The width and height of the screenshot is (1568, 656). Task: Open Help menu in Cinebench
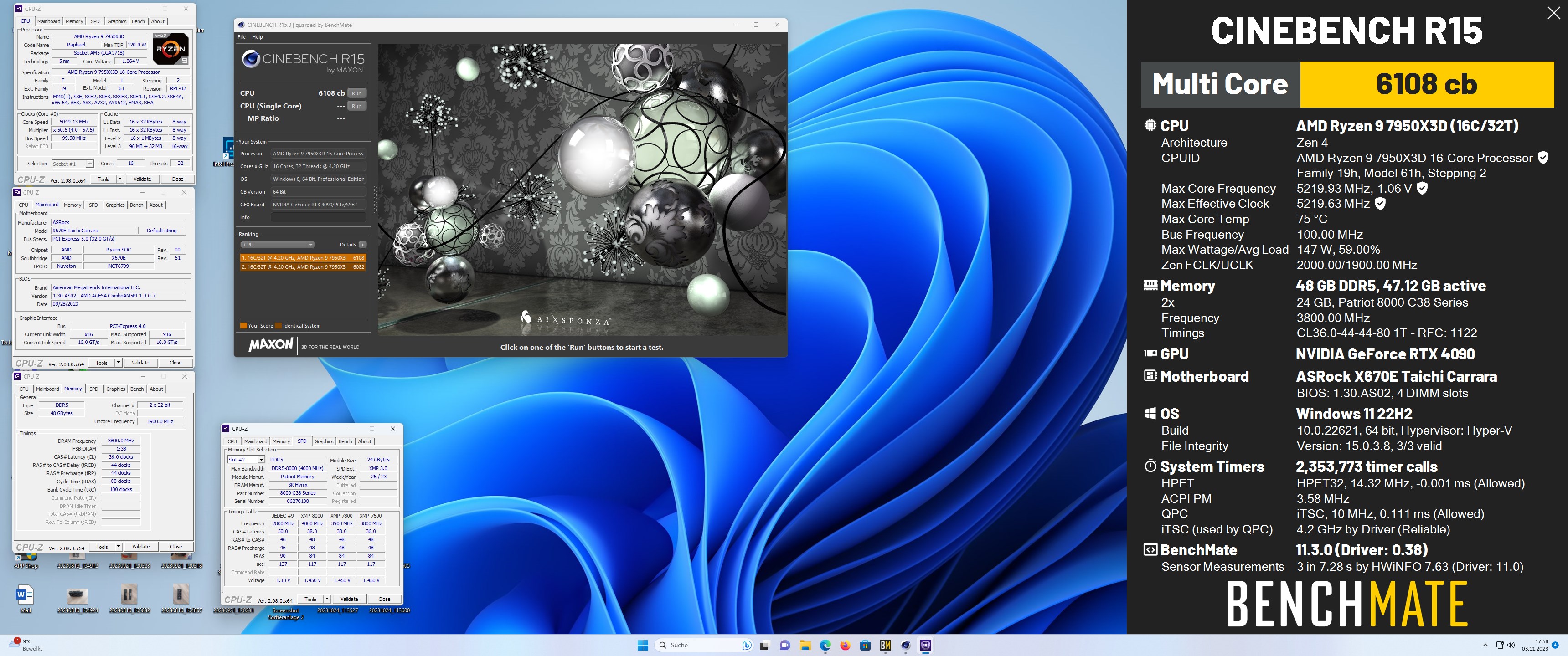(x=258, y=37)
